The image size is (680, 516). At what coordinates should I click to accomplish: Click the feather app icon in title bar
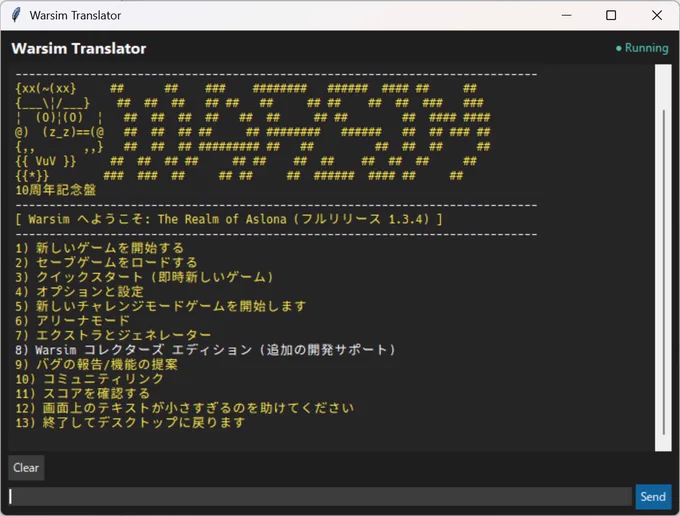point(16,15)
